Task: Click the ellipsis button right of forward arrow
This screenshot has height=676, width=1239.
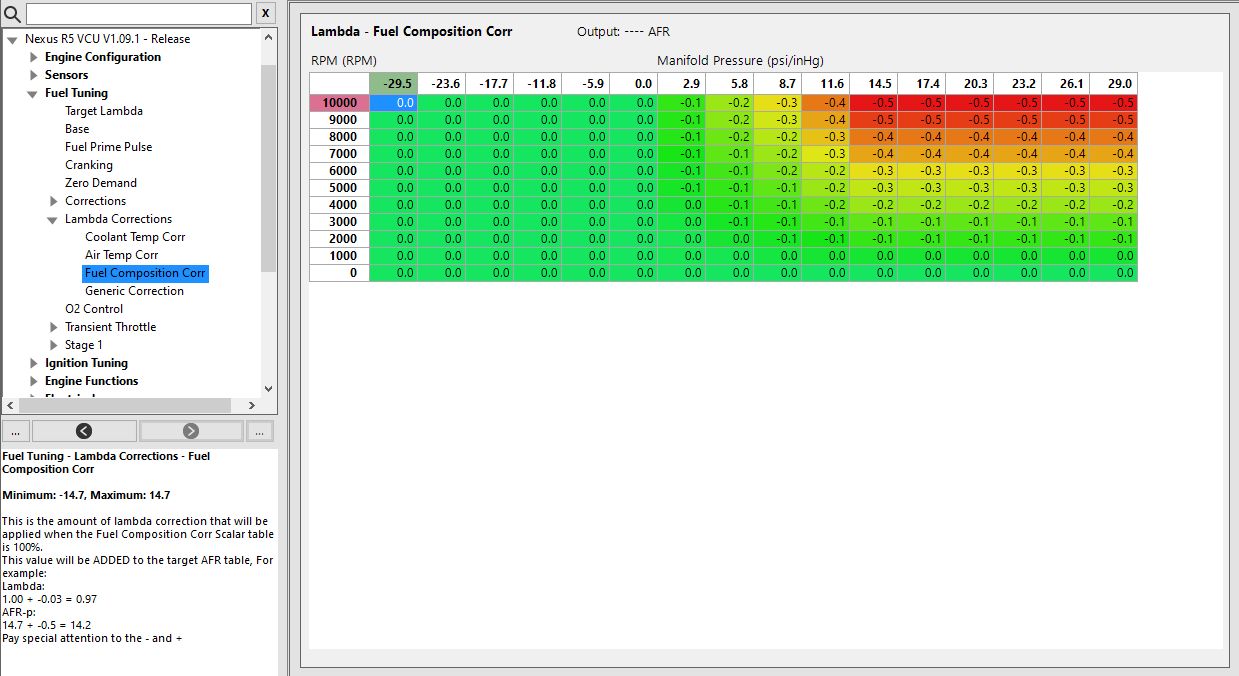Action: (x=260, y=431)
